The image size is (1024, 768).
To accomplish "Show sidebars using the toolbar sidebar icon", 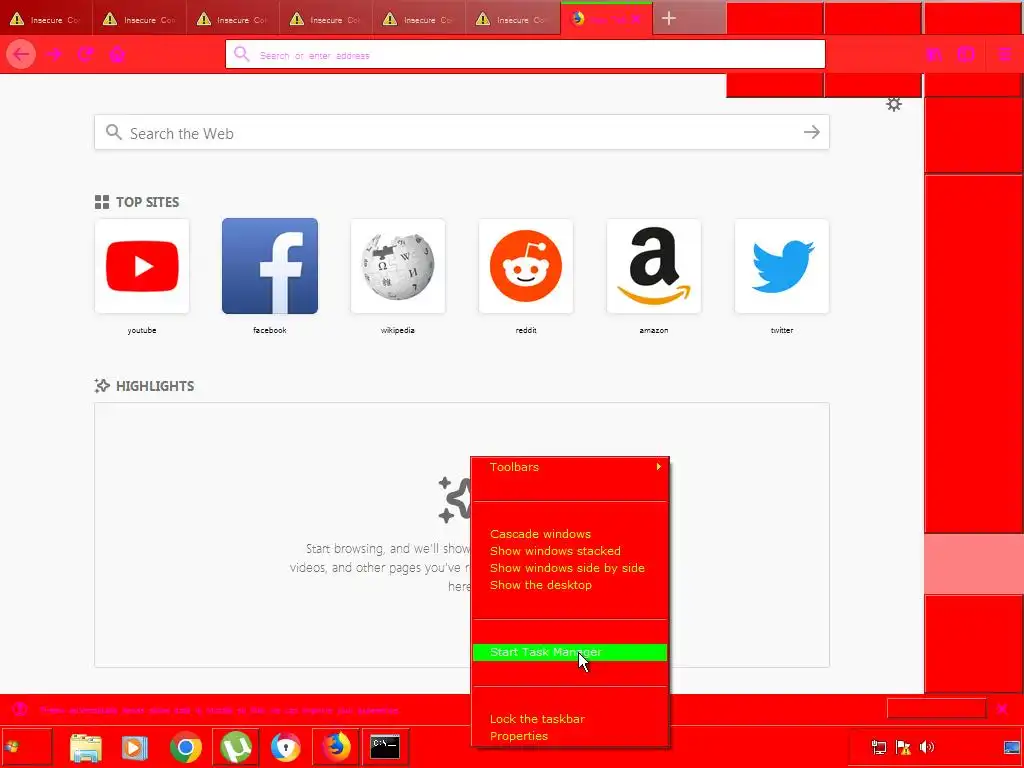I will (x=966, y=54).
